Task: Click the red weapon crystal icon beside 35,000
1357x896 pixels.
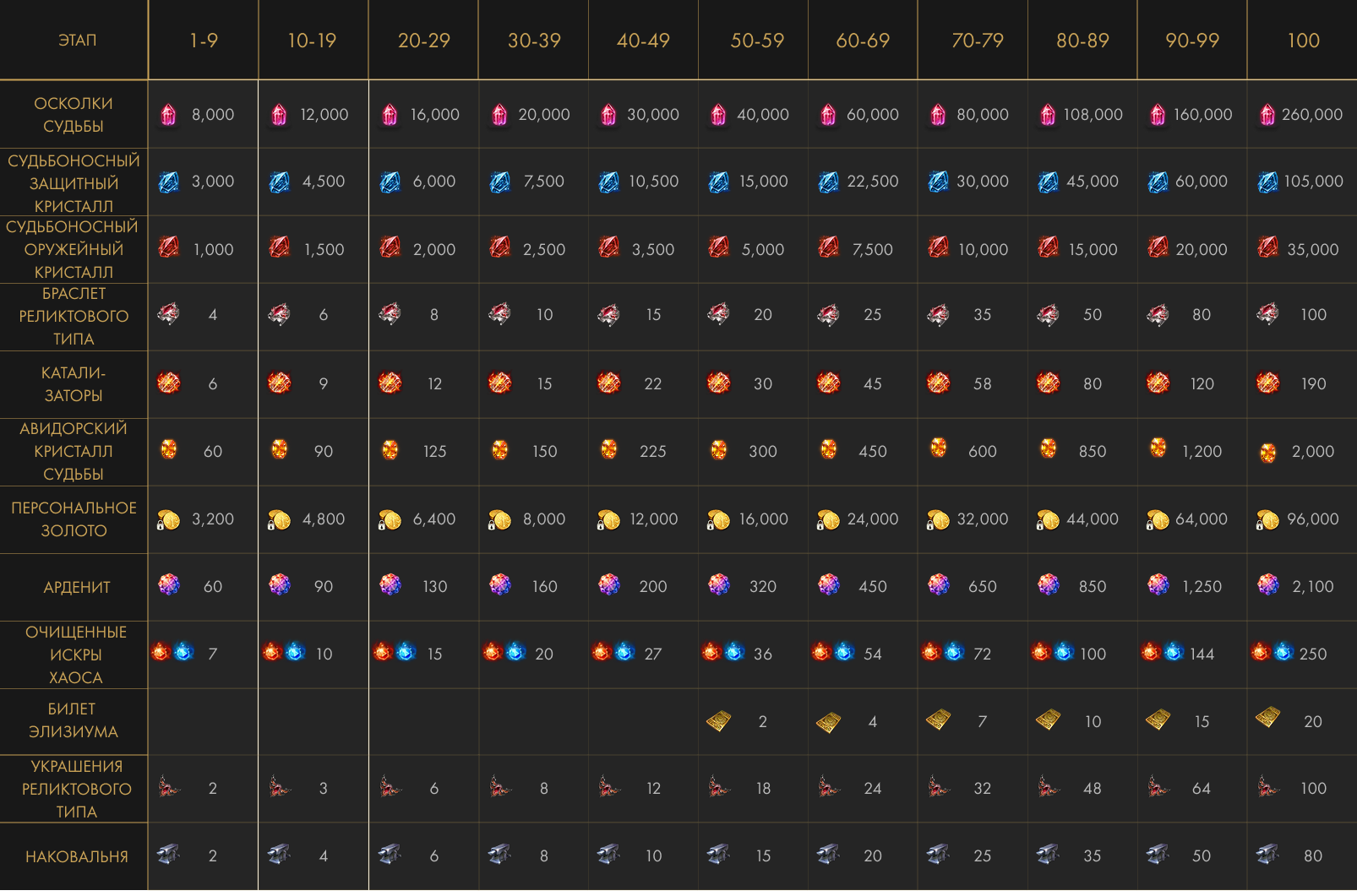Action: pyautogui.click(x=1267, y=247)
